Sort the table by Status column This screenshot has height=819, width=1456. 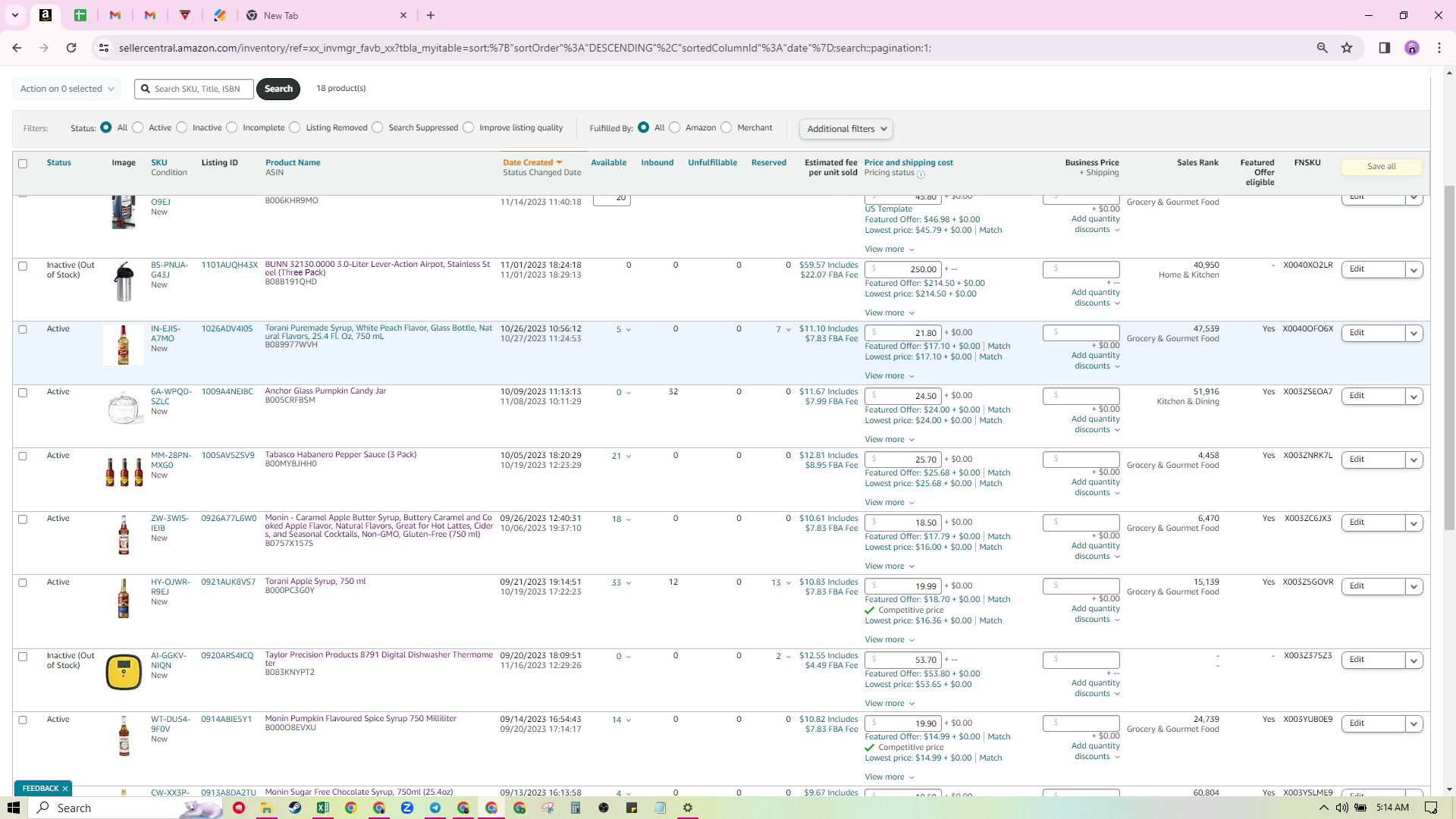point(58,162)
